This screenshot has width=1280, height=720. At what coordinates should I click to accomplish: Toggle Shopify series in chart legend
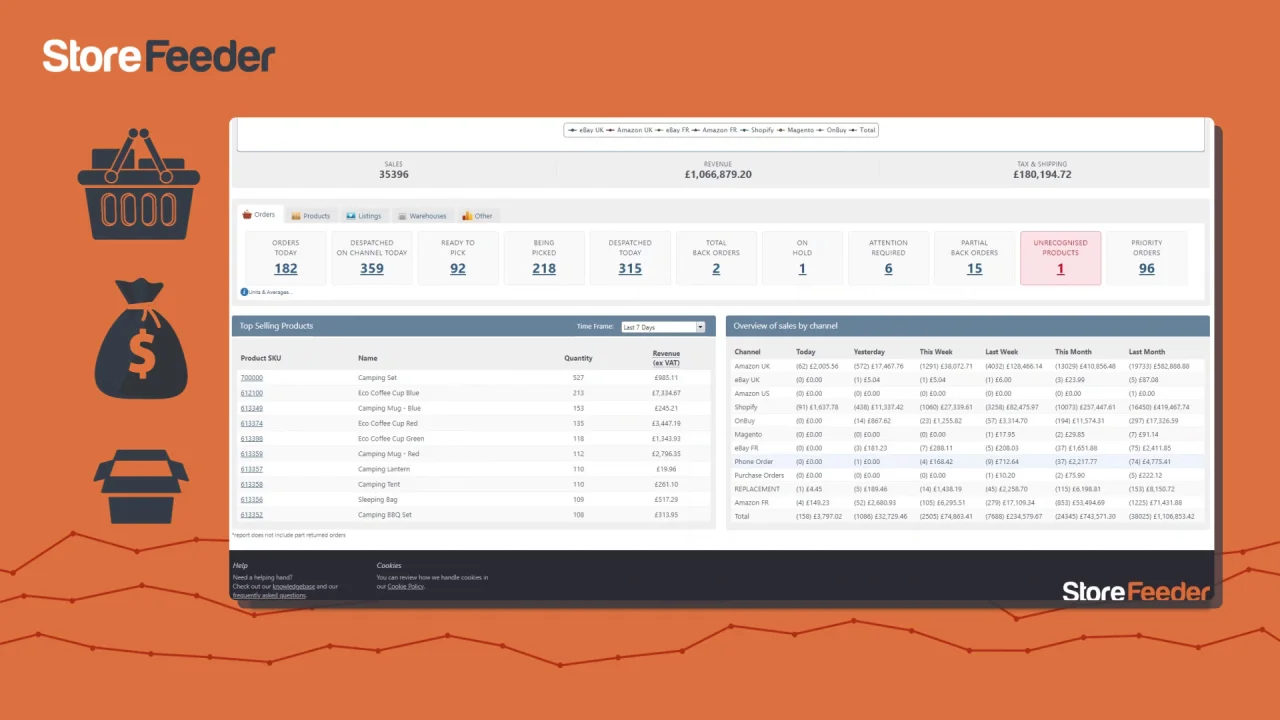click(757, 130)
